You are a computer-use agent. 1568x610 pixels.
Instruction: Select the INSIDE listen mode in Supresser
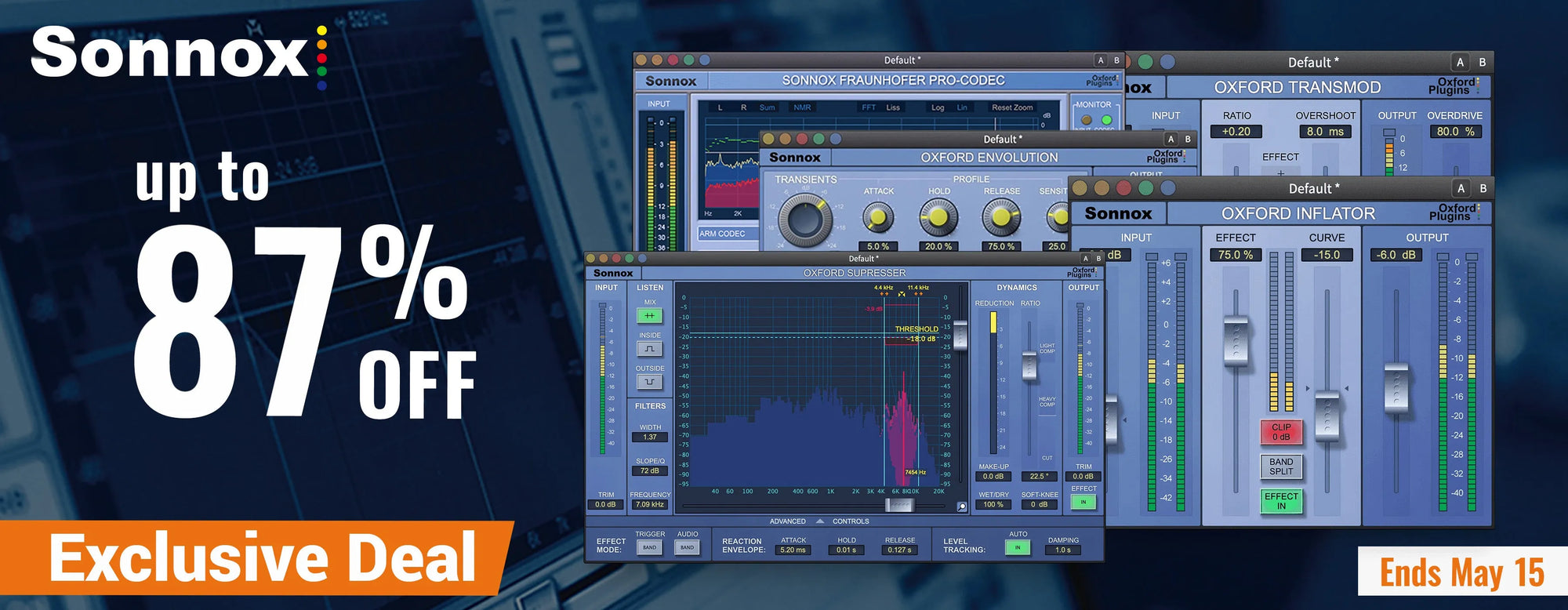649,349
